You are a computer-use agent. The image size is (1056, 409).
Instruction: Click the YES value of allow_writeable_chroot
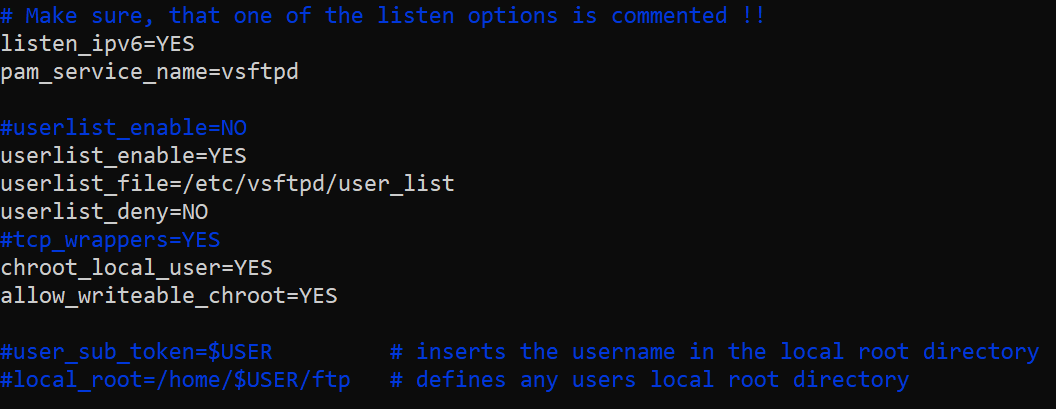click(319, 296)
